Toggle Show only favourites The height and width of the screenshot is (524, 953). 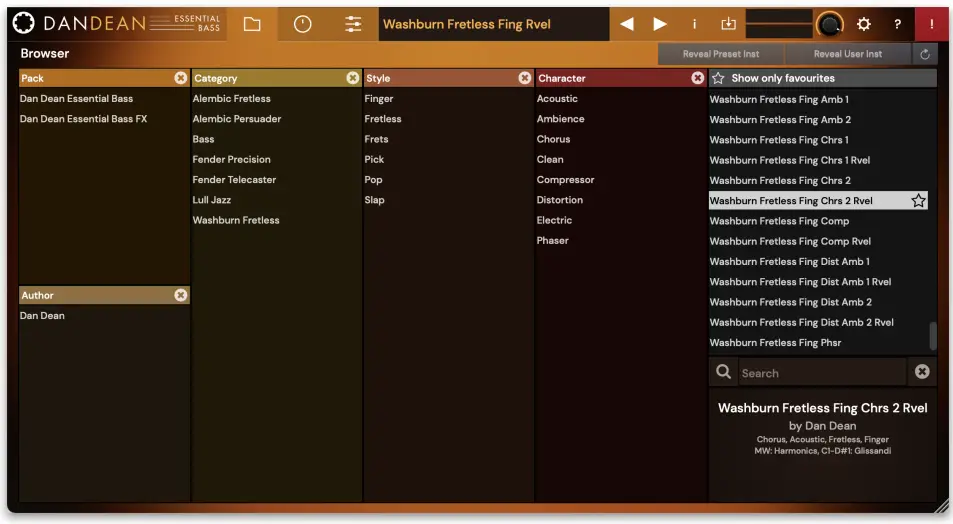click(x=822, y=78)
